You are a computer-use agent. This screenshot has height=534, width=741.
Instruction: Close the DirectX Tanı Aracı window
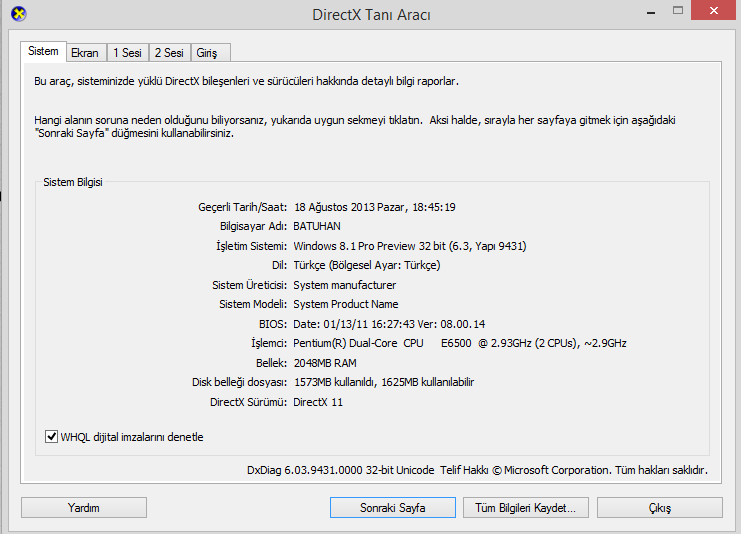point(714,10)
